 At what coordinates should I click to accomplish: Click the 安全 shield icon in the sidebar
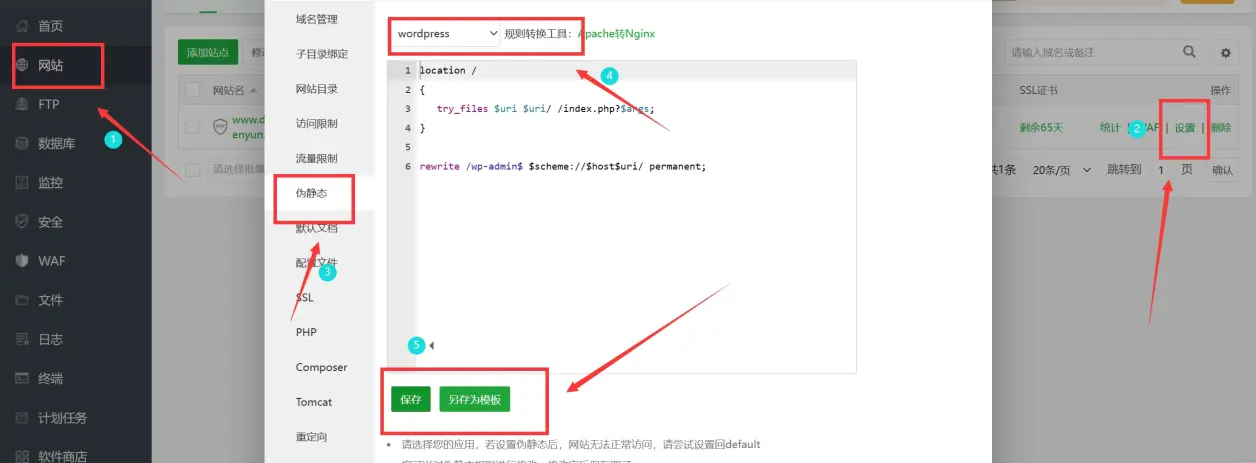click(x=21, y=221)
